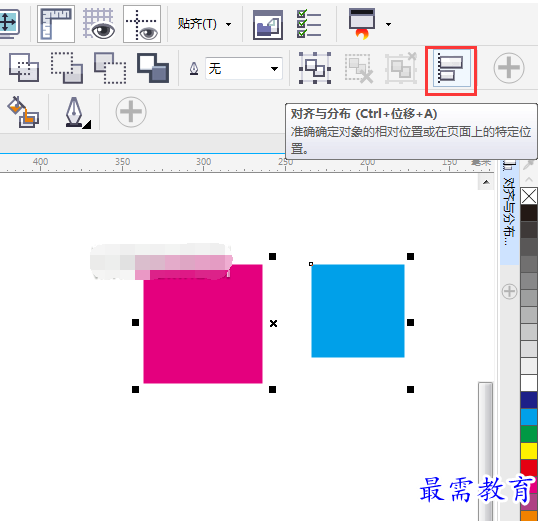Screen dimensions: 541x521
Task: Click the center X marker of the selection
Action: point(273,323)
